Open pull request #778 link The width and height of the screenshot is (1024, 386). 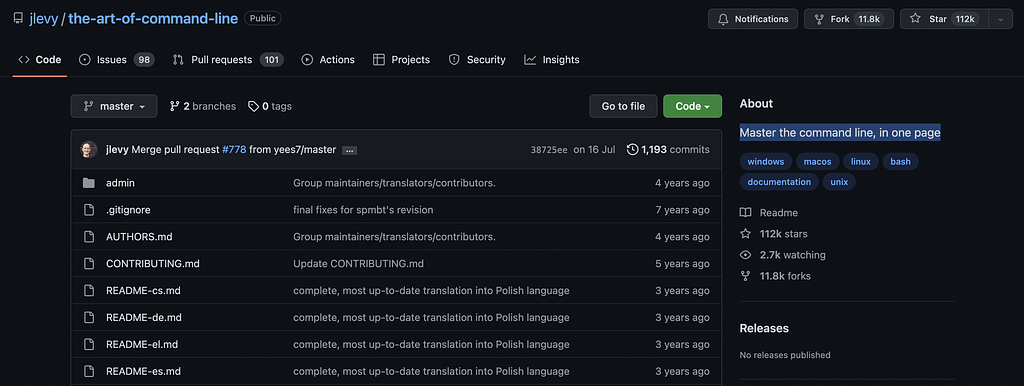(x=234, y=150)
